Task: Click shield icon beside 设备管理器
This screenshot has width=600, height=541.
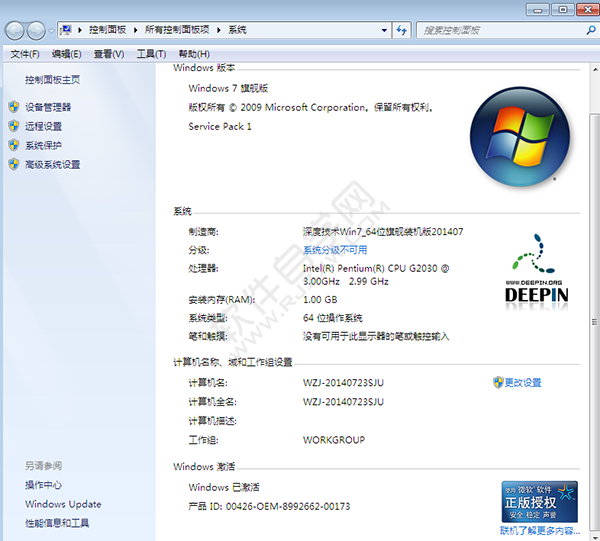Action: point(14,107)
